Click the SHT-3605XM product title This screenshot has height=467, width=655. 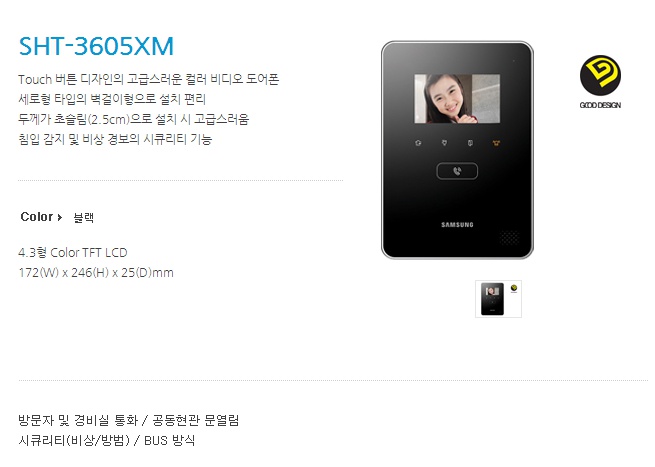pos(96,46)
